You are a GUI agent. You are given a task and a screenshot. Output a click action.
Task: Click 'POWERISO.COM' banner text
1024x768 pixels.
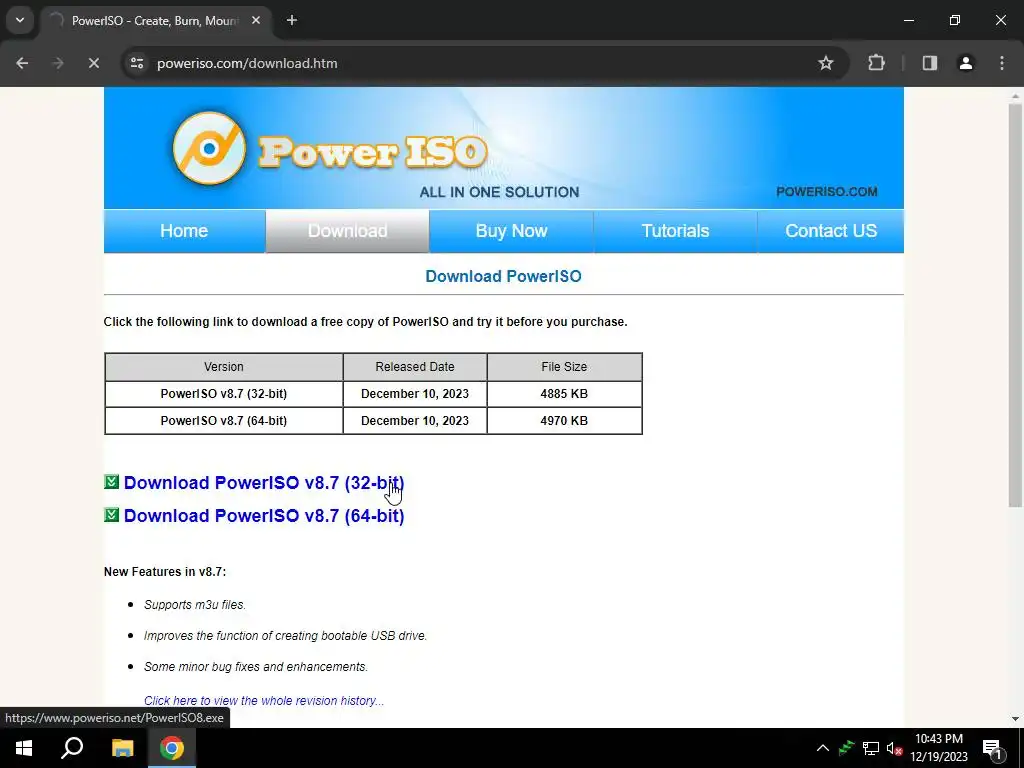826,191
